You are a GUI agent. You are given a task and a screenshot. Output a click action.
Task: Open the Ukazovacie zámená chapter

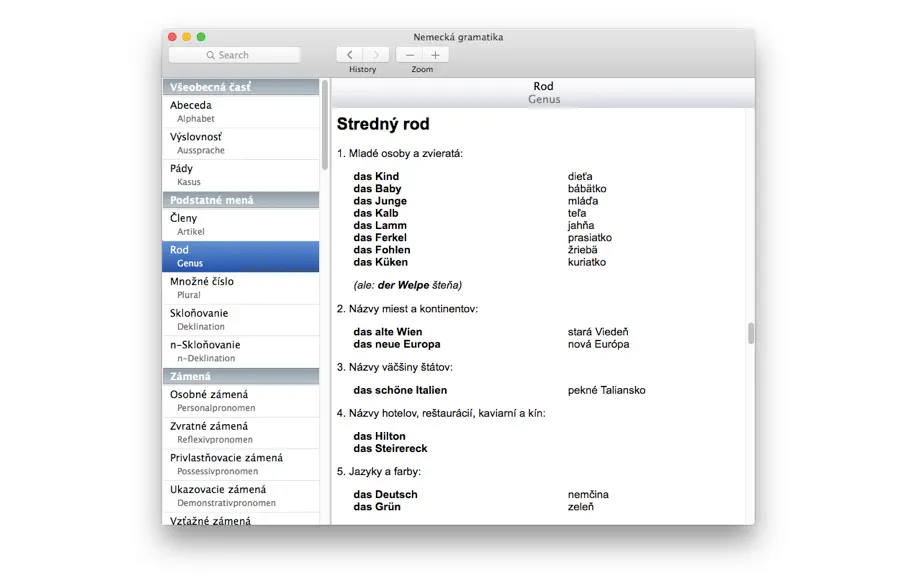(x=241, y=496)
